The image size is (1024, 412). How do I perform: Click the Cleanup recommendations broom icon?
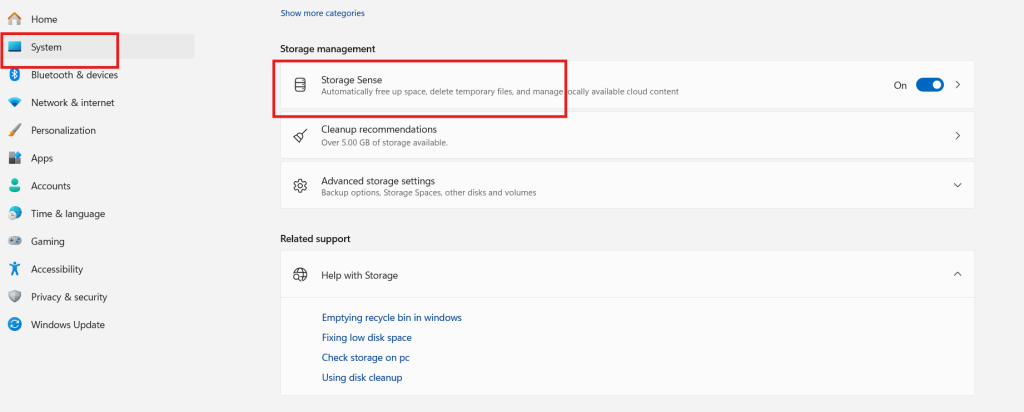[x=300, y=135]
